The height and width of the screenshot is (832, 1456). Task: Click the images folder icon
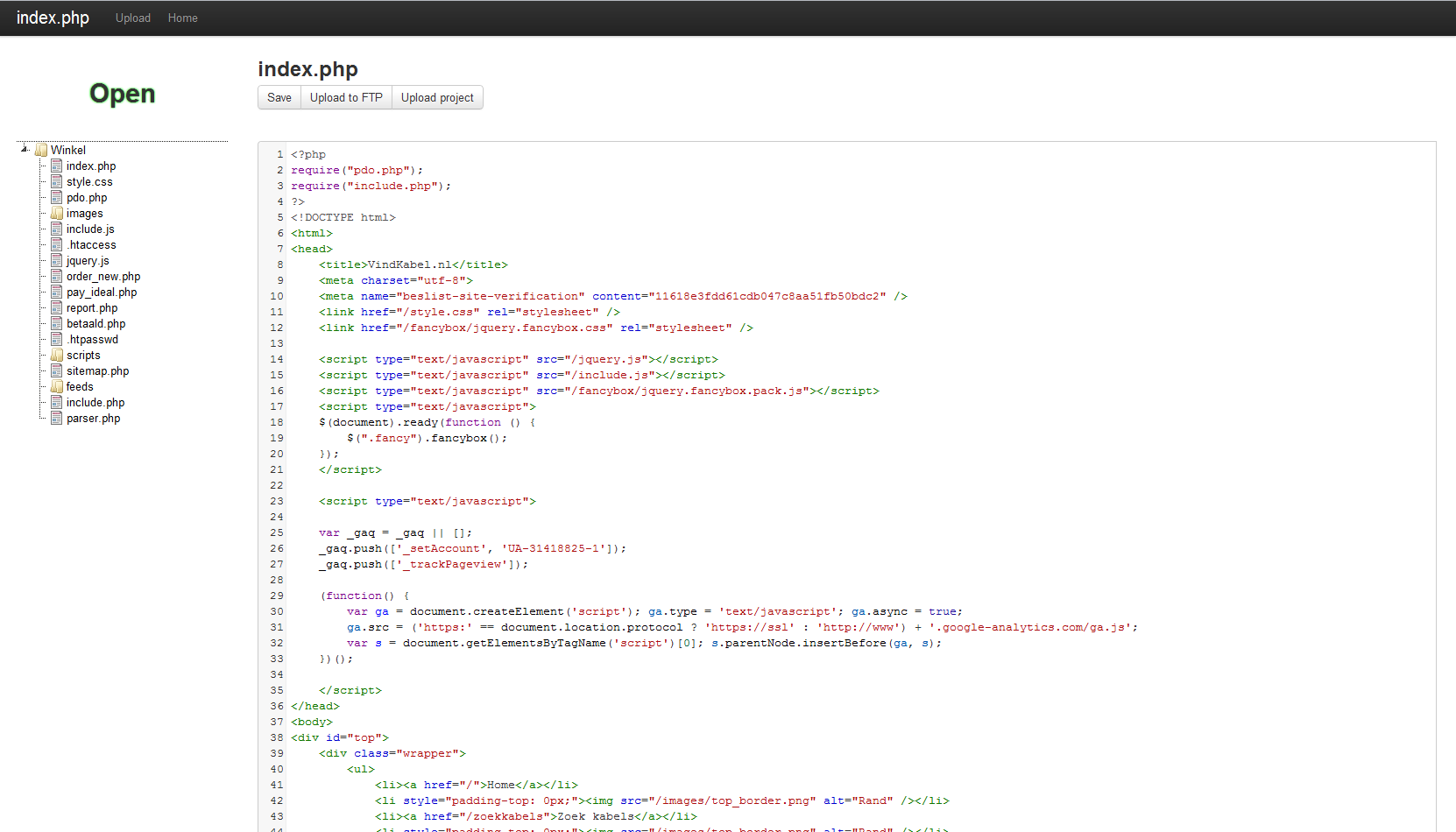(57, 213)
